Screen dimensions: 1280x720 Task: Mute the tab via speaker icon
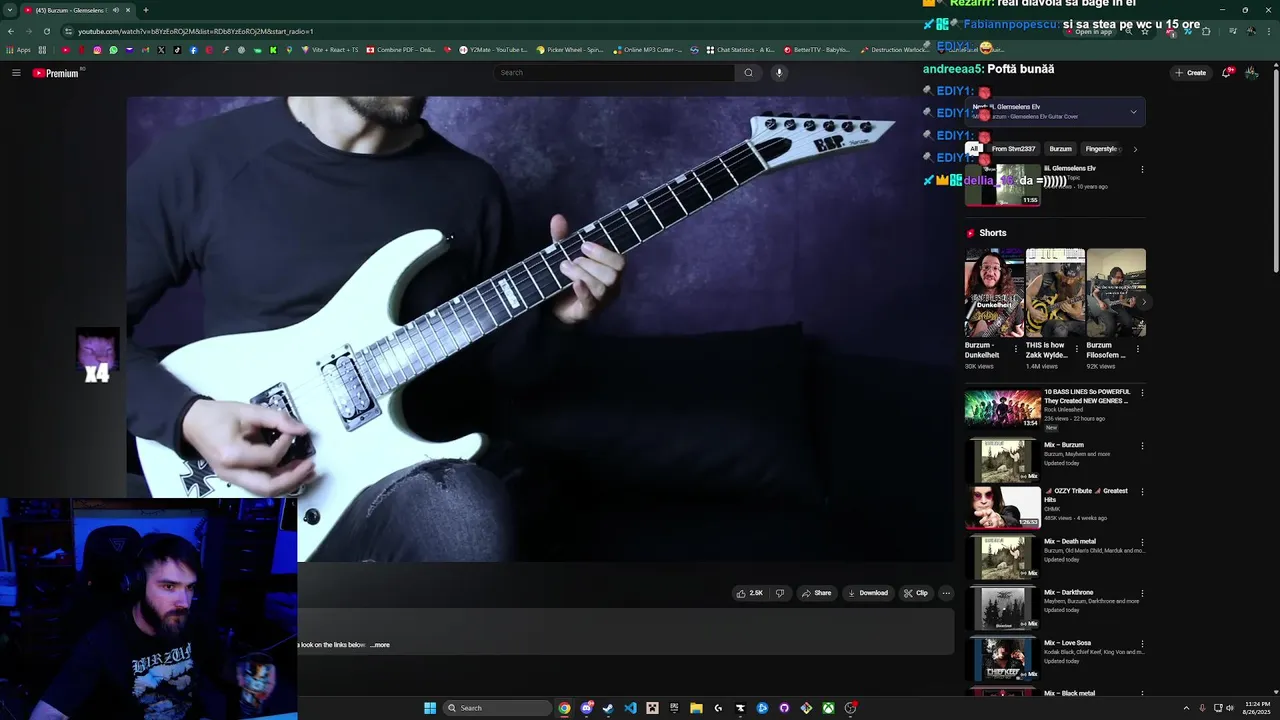pos(116,10)
